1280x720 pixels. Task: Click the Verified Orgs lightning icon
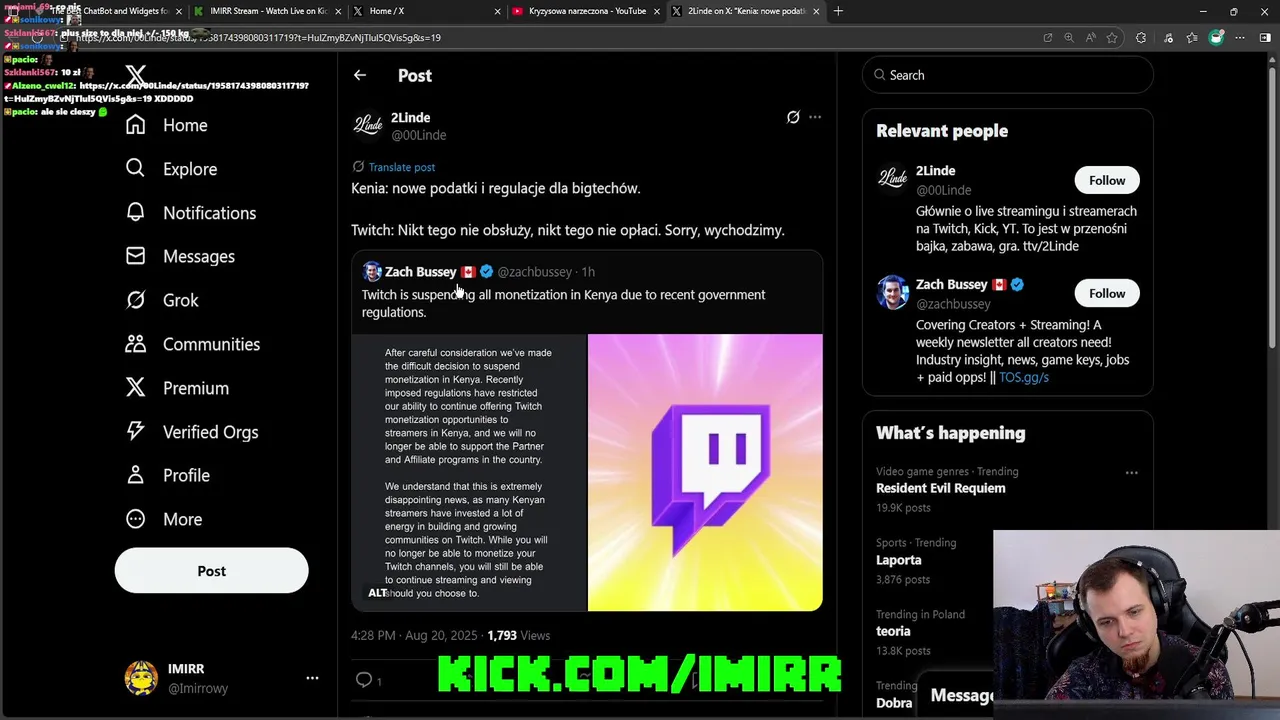135,431
